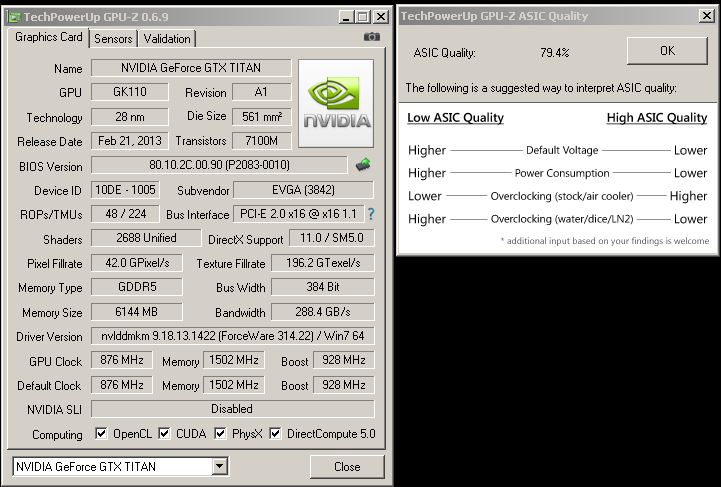721x487 pixels.
Task: Click Overclocking (water/dice/LN2) label
Action: pyautogui.click(x=562, y=219)
